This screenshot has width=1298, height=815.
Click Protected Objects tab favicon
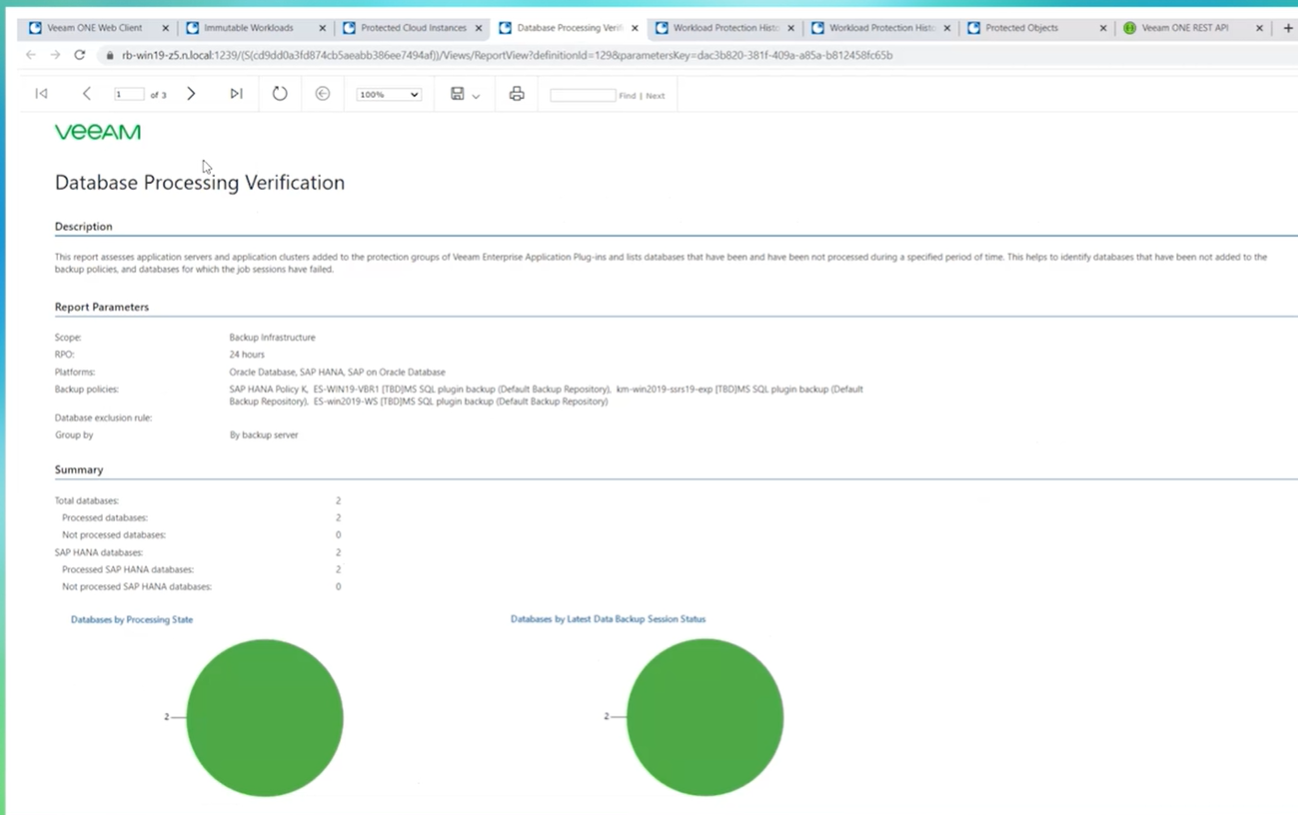973,28
